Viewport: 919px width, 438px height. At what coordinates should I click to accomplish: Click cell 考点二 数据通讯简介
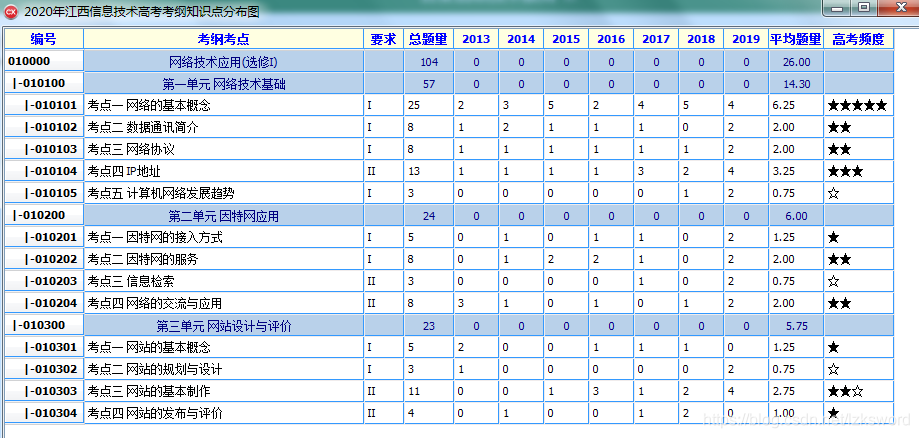pos(223,128)
